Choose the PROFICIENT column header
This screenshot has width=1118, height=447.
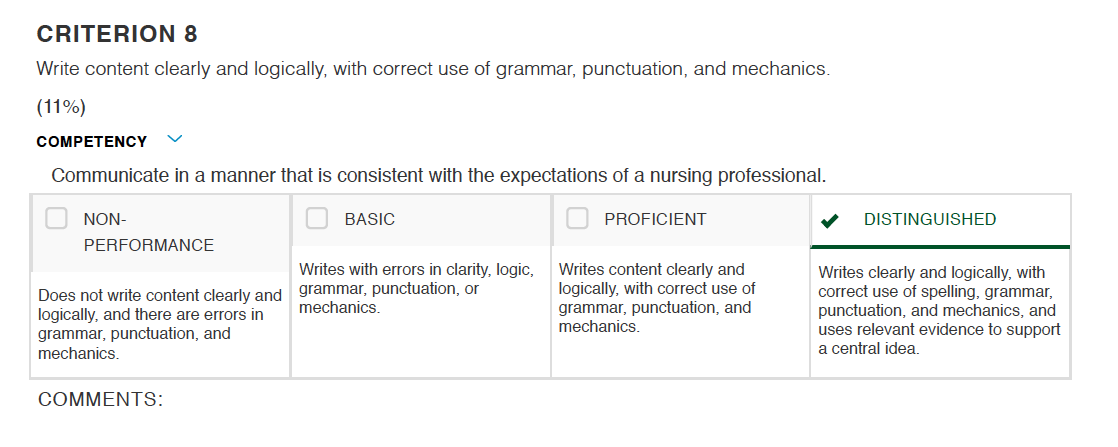(655, 219)
